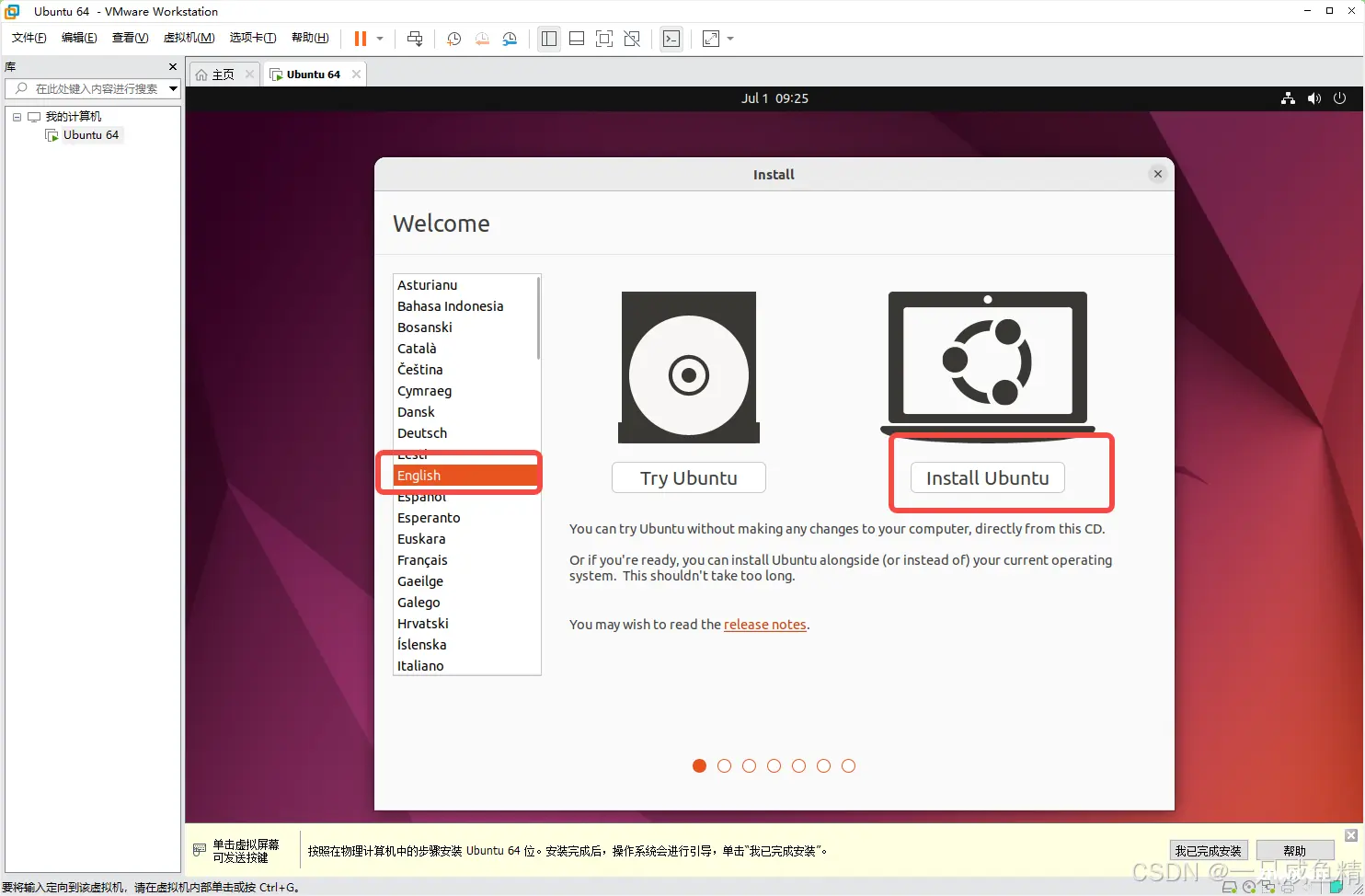Screen dimensions: 1365x896
Task: Choose Français in the language list
Action: (465, 560)
